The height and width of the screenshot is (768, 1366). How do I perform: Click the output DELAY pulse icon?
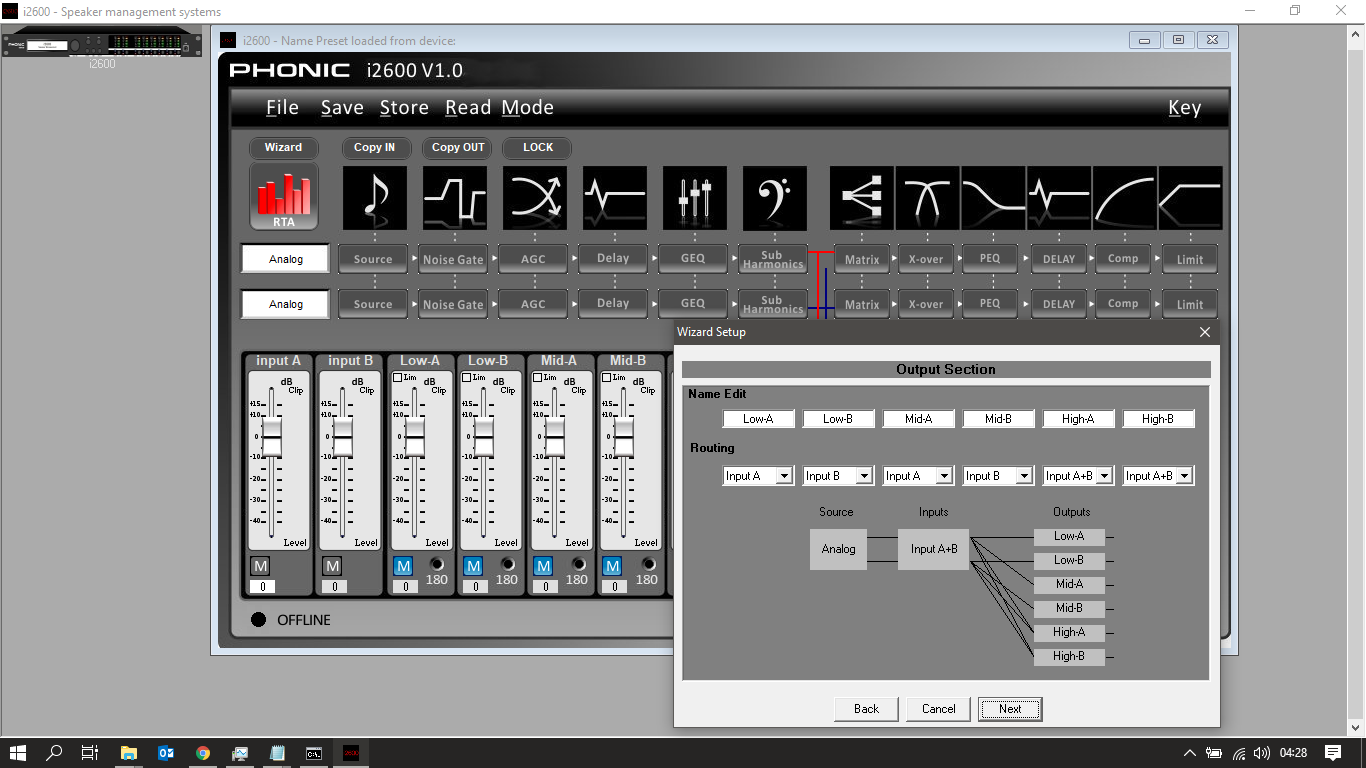point(1059,198)
